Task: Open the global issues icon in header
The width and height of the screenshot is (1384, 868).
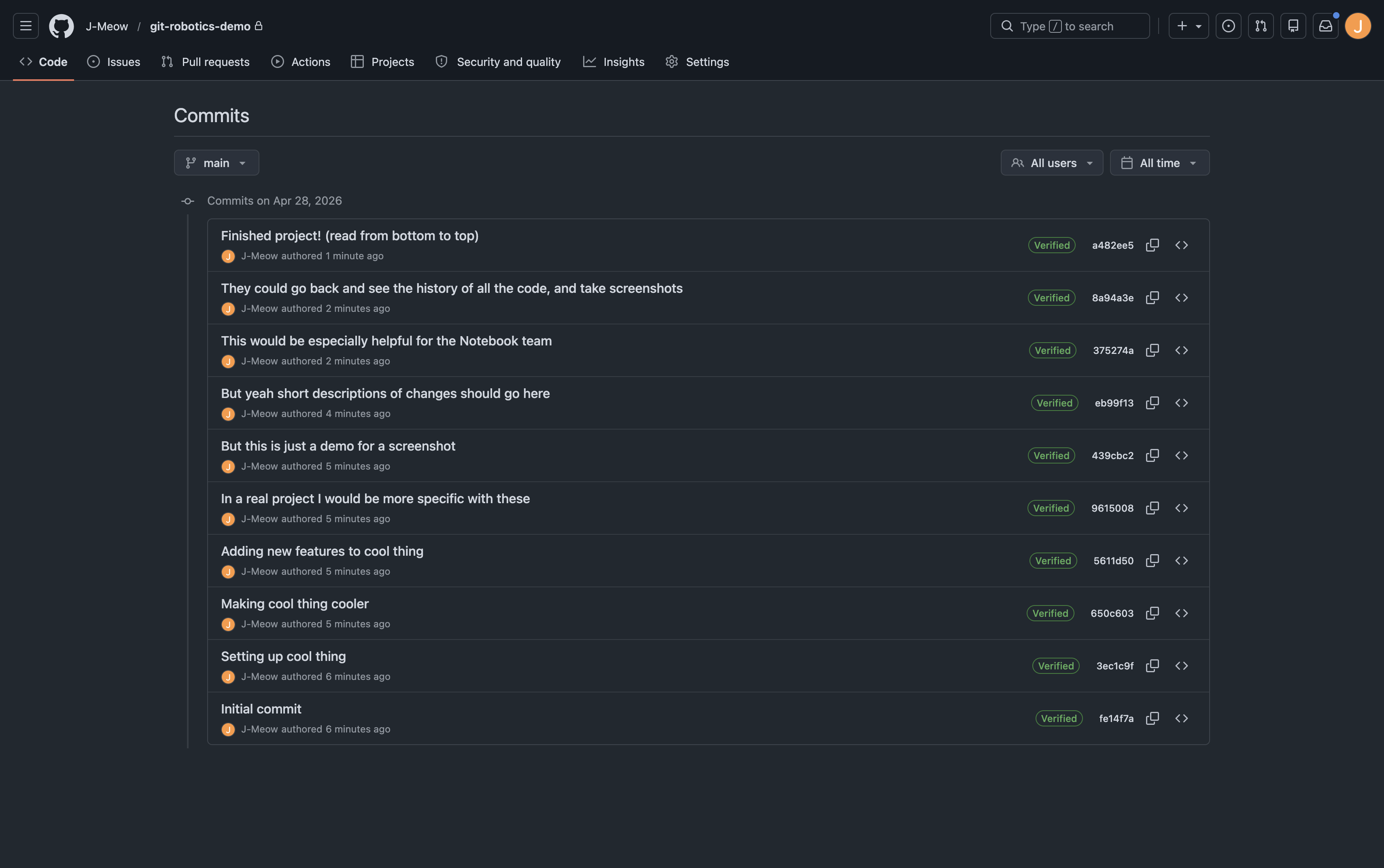Action: coord(1228,26)
